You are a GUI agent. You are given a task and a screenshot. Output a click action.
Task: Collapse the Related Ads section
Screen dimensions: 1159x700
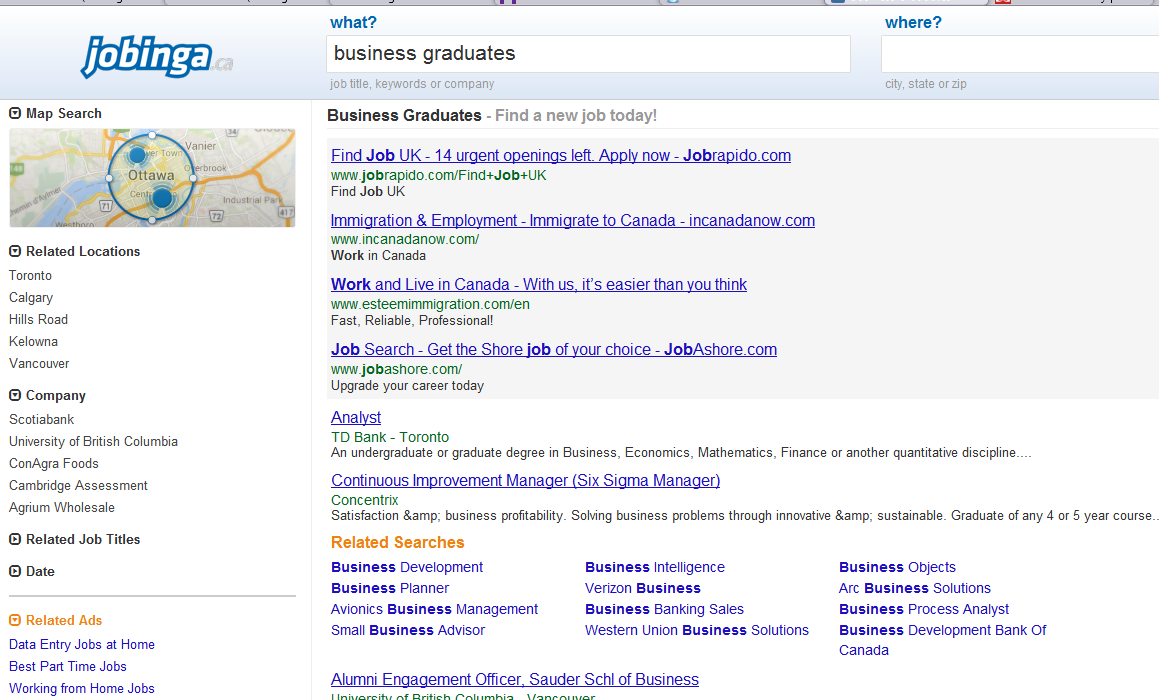pyautogui.click(x=15, y=621)
